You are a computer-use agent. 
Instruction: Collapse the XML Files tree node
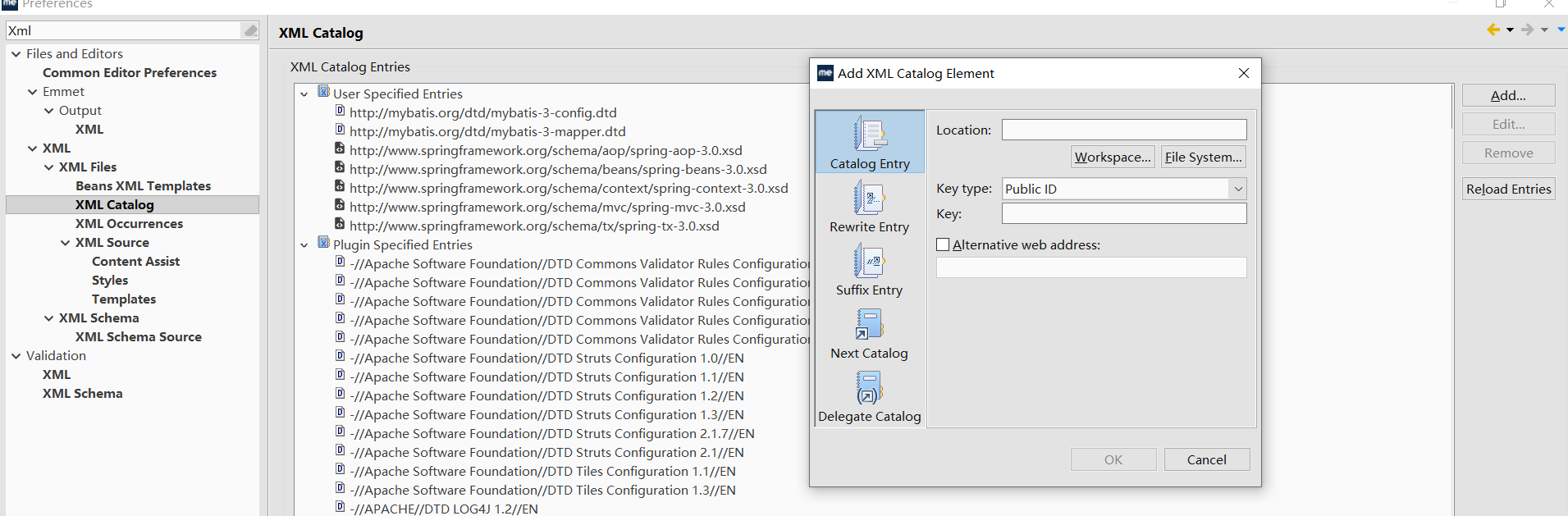tap(48, 167)
